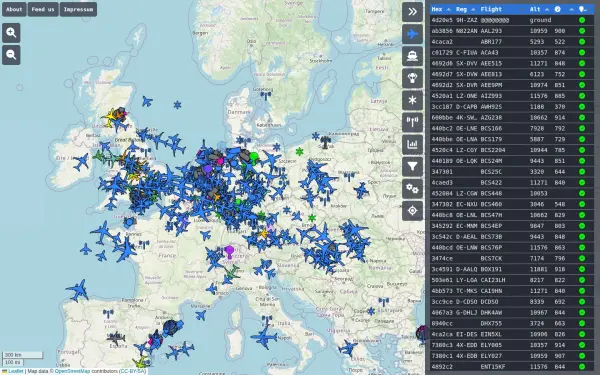Click the position pin column header icon
Viewport: 600px width, 375px height.
(x=582, y=9)
